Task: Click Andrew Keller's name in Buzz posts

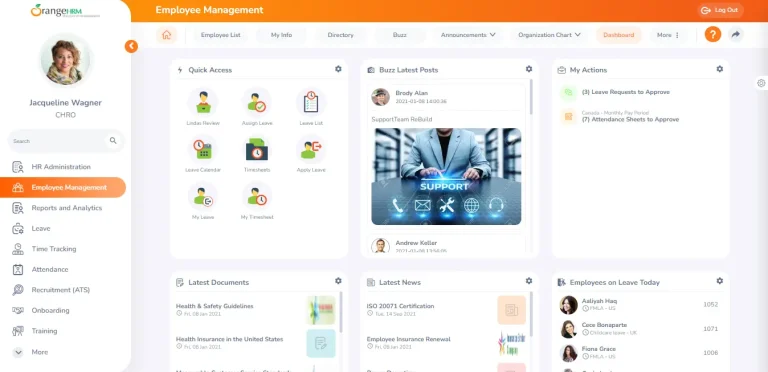Action: click(x=416, y=243)
